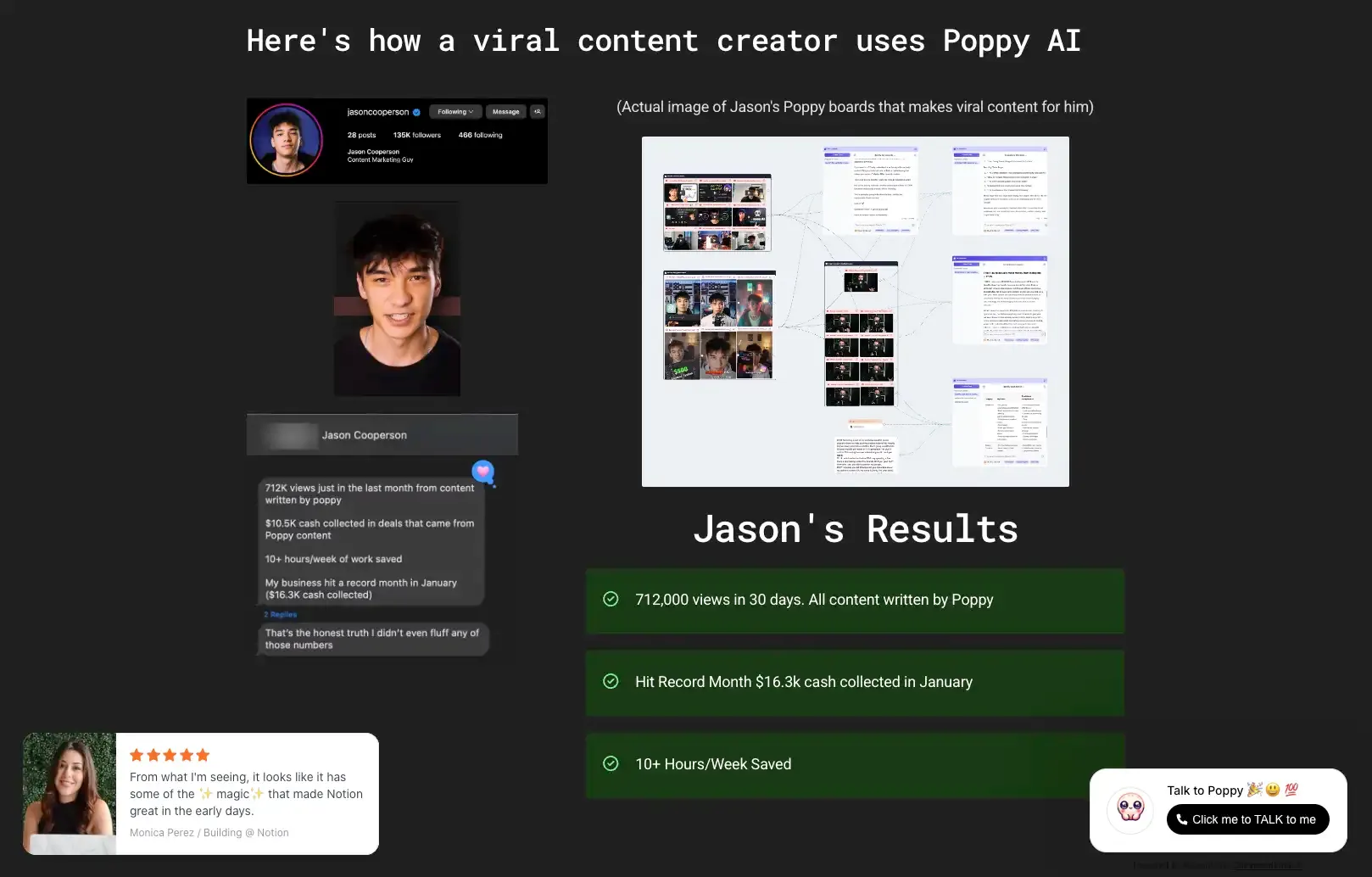Click the '712,000 views in 30 days' result card

(855, 600)
